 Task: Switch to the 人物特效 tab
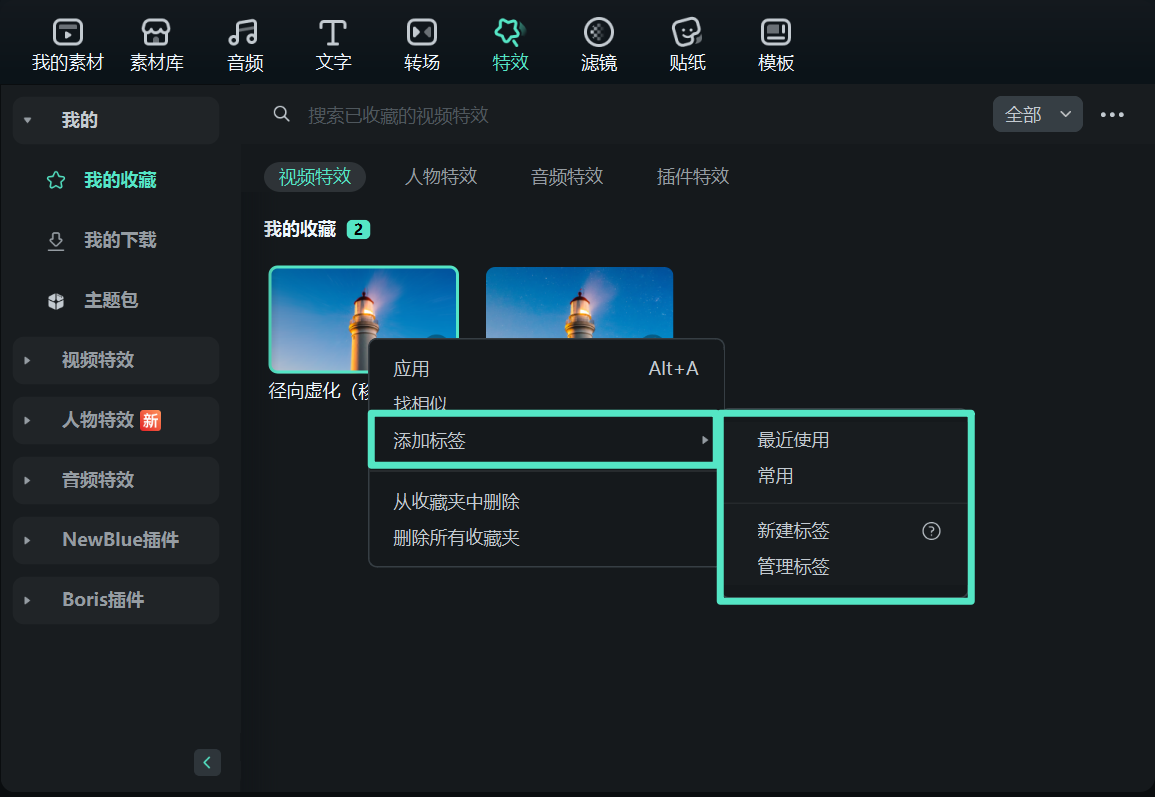(x=440, y=176)
